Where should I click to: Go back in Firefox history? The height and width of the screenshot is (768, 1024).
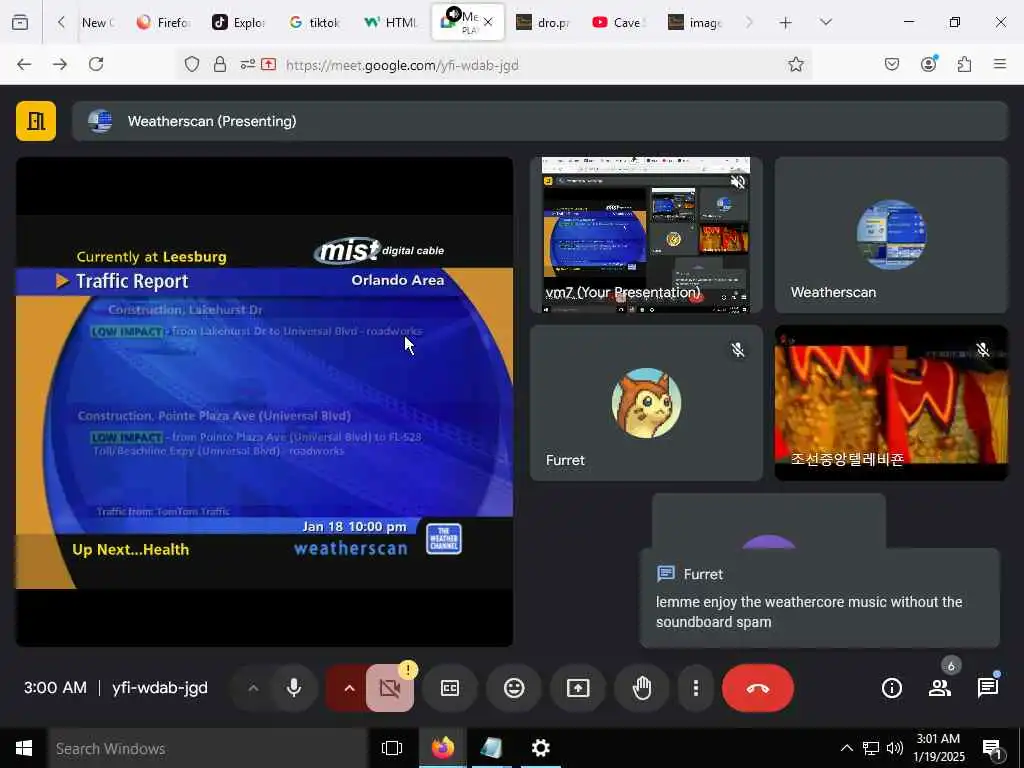[24, 64]
